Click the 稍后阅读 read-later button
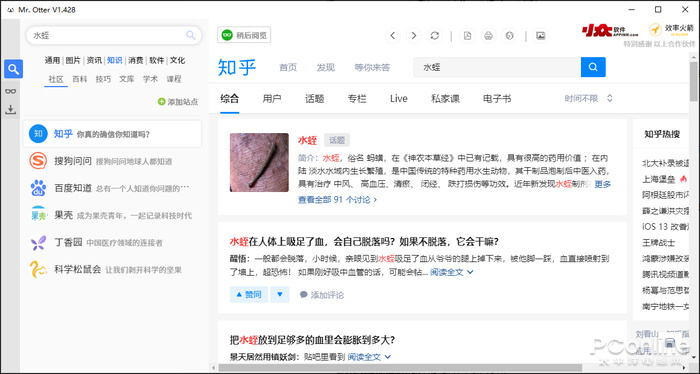This screenshot has height=374, width=700. [x=244, y=35]
